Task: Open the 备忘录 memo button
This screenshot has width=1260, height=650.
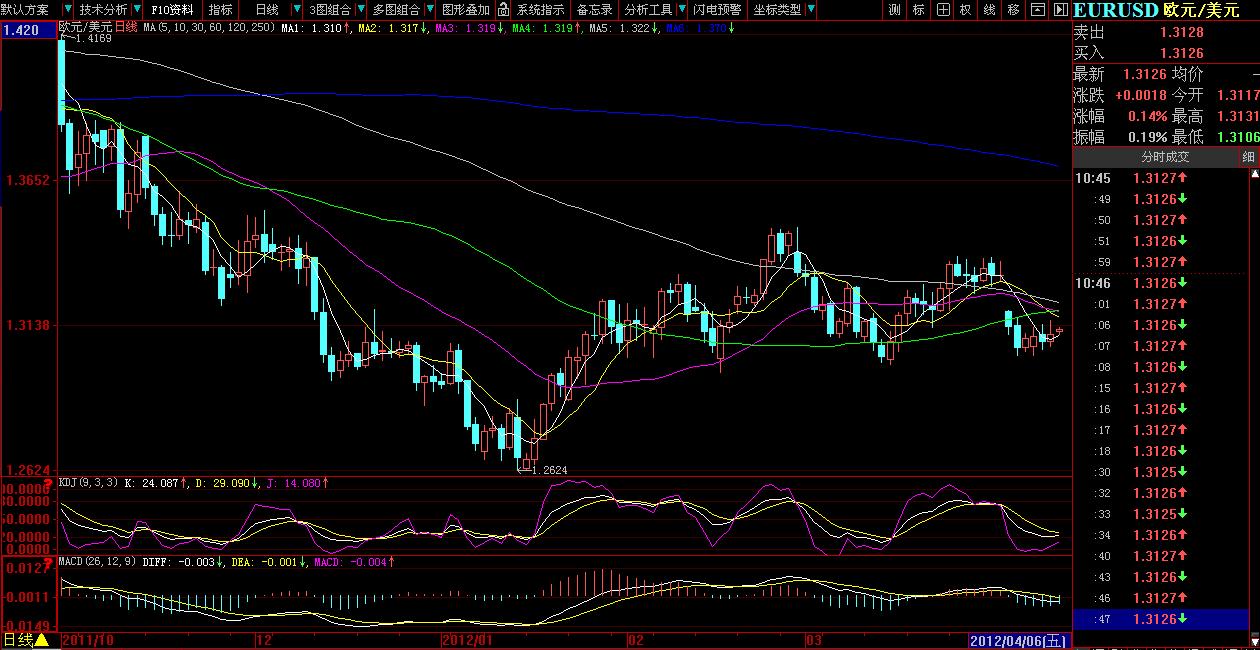Action: (x=595, y=9)
